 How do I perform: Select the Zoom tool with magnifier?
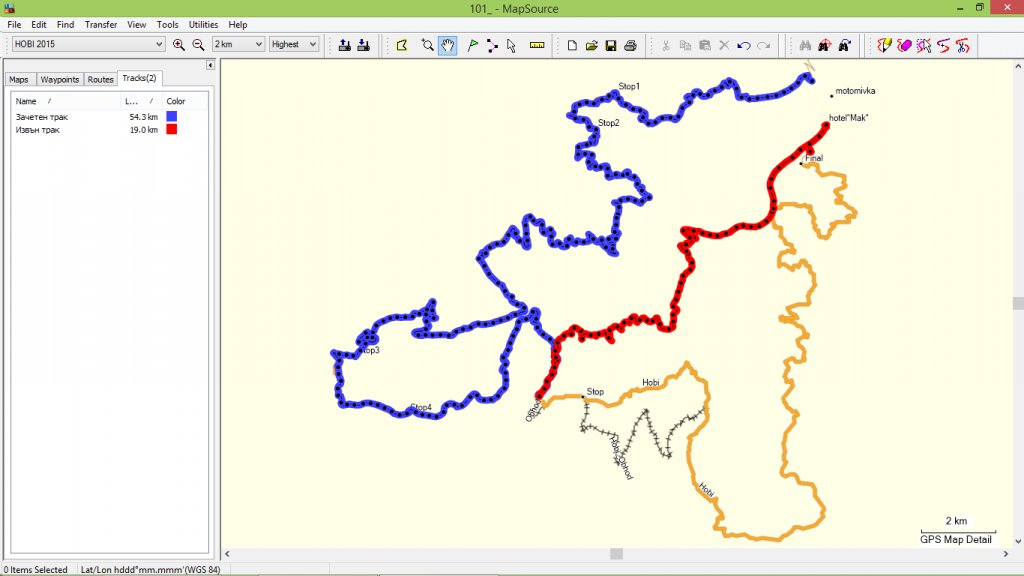click(x=427, y=45)
